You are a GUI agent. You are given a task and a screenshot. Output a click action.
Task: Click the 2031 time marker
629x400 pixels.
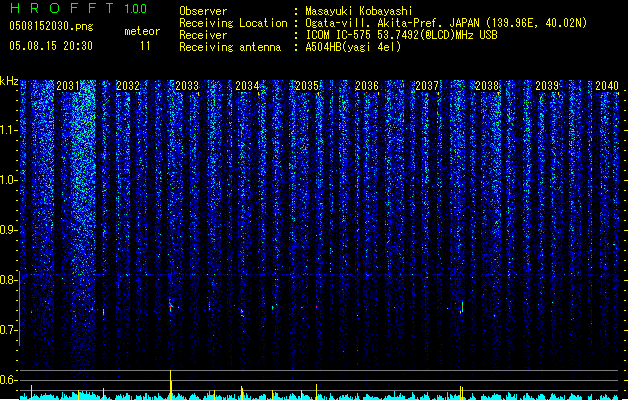point(68,86)
